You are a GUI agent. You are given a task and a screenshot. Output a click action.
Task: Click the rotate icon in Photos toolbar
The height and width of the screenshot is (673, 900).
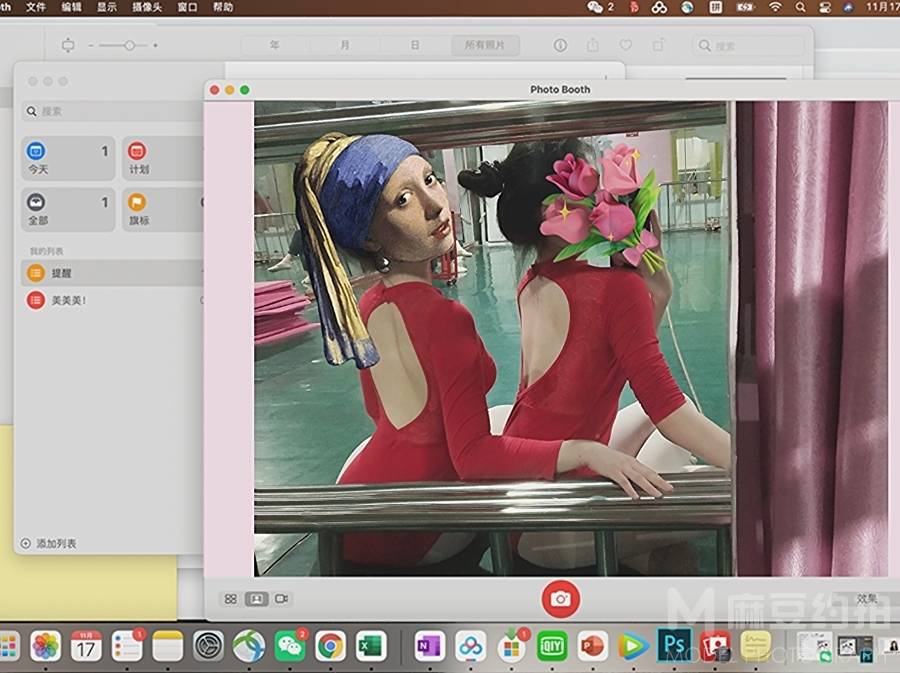click(x=658, y=45)
